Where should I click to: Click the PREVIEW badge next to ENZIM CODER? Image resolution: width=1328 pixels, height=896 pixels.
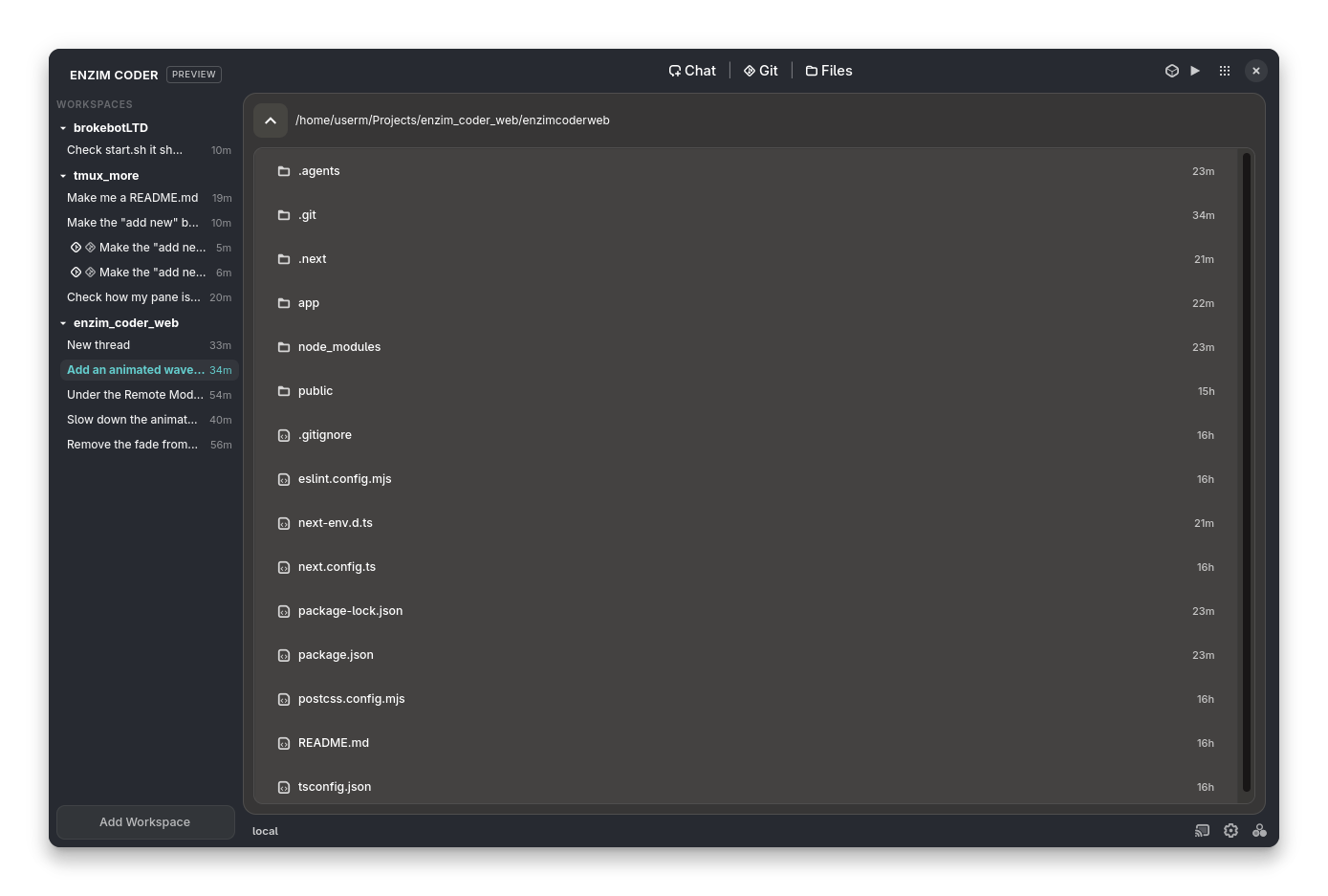pyautogui.click(x=193, y=74)
